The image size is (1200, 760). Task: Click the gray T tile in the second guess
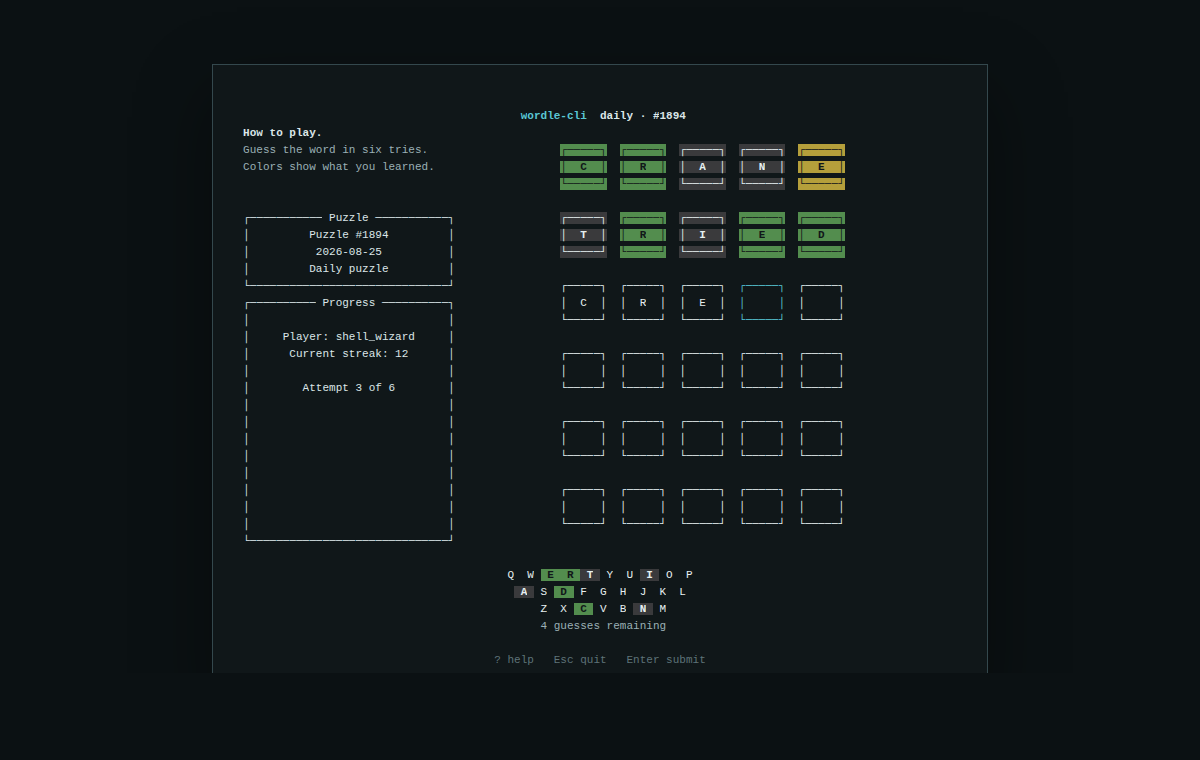tap(583, 235)
